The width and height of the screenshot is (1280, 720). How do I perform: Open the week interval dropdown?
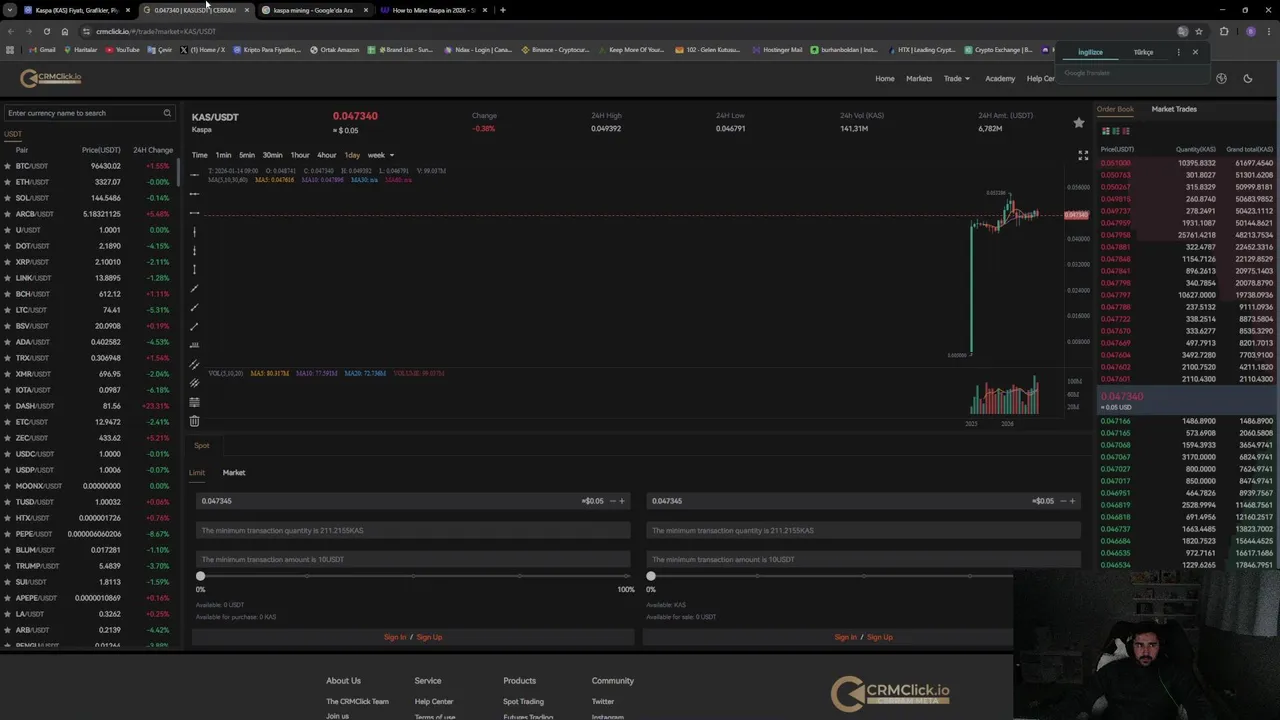click(380, 155)
